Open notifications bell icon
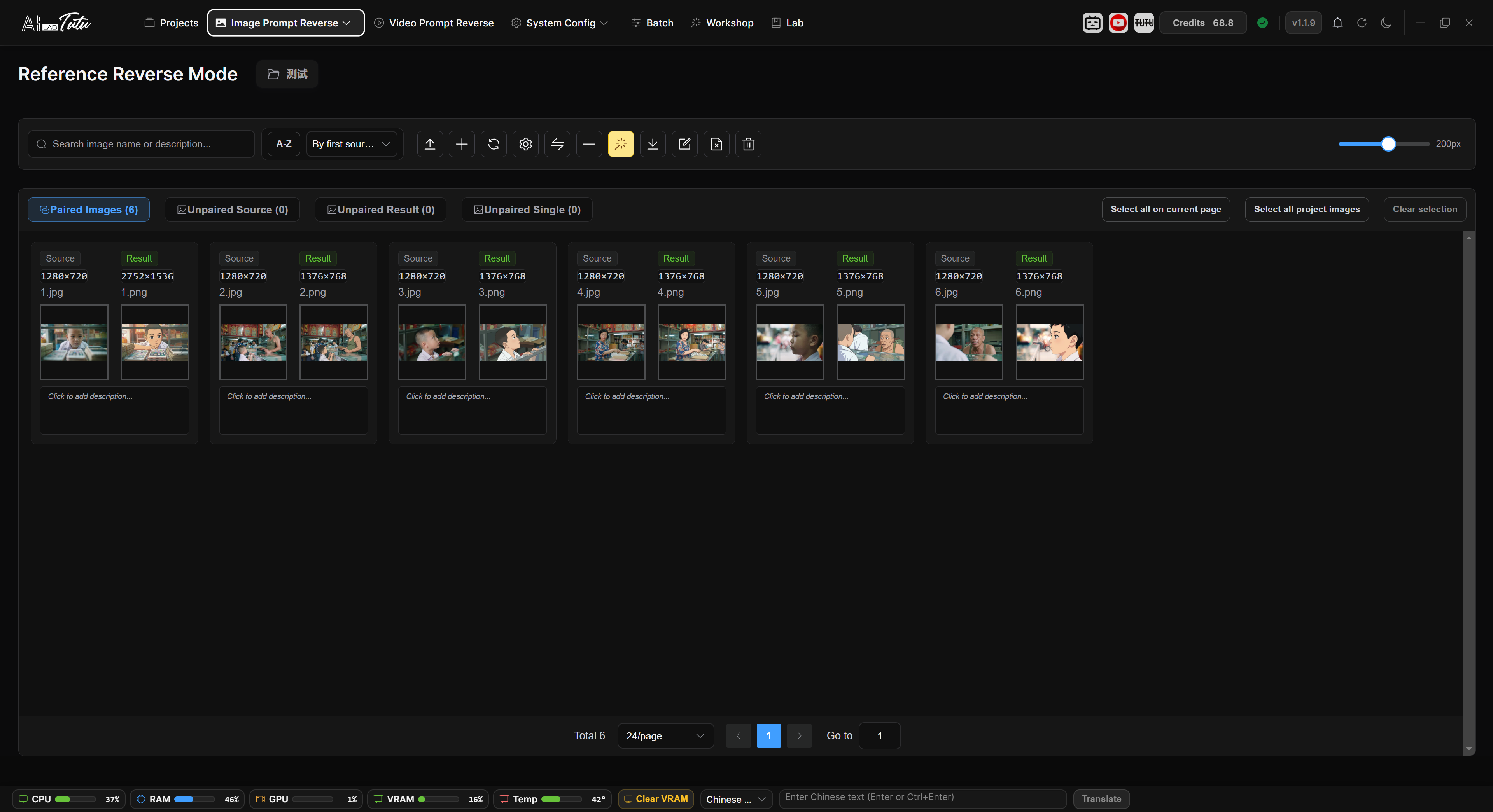1493x812 pixels. point(1337,23)
